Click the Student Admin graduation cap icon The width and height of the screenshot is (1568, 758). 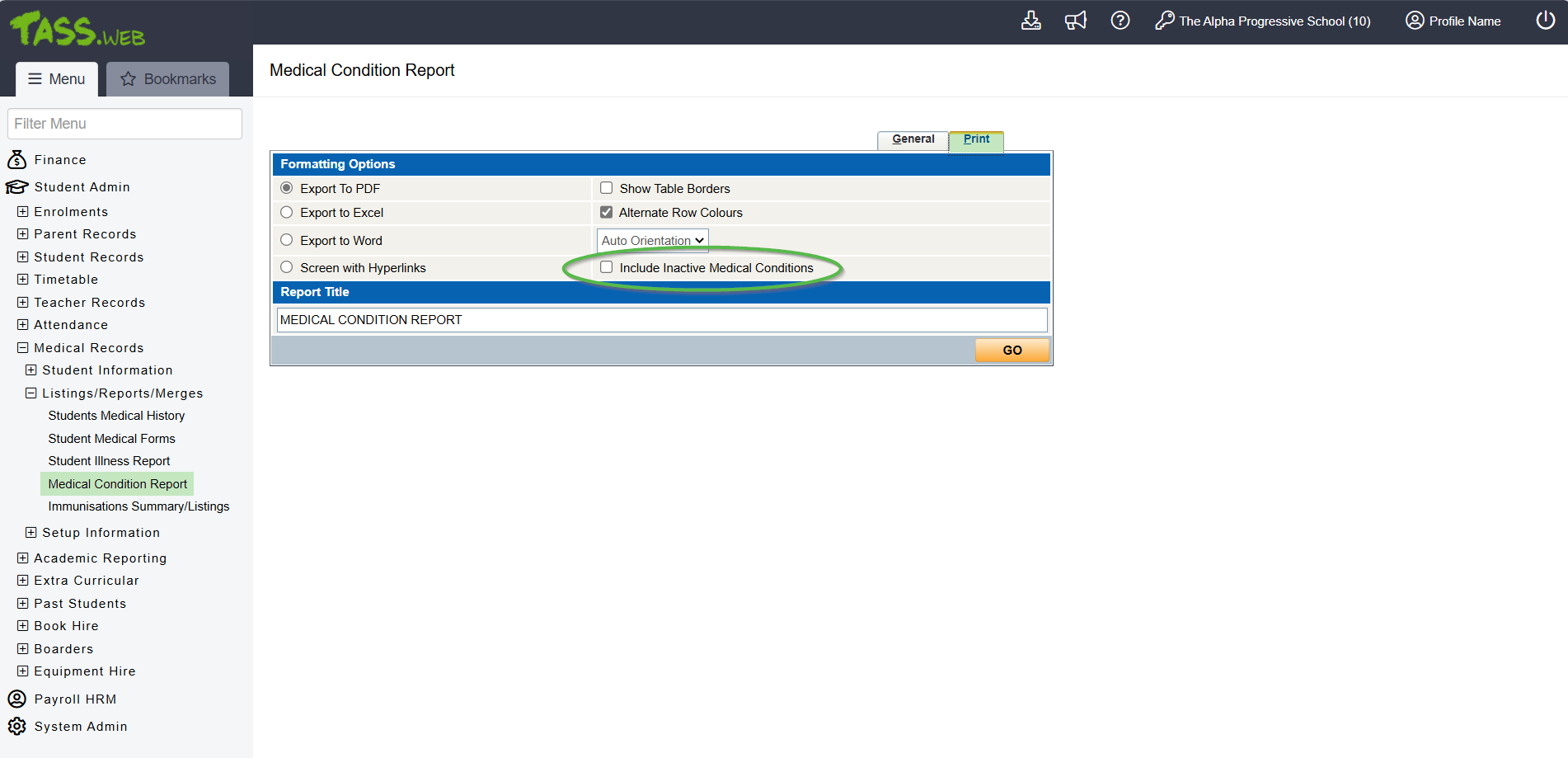(17, 187)
